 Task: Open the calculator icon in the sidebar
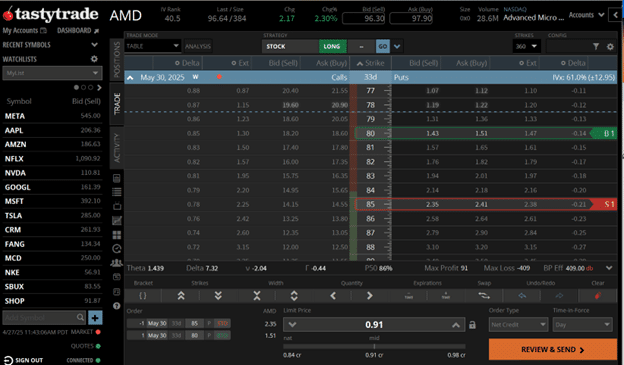point(117,178)
